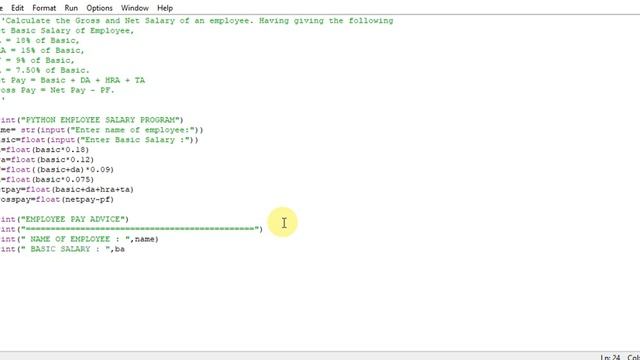This screenshot has height=360, width=640.
Task: Click the 'Pay = Net Pay - PF.' line
Action: (x=57, y=90)
